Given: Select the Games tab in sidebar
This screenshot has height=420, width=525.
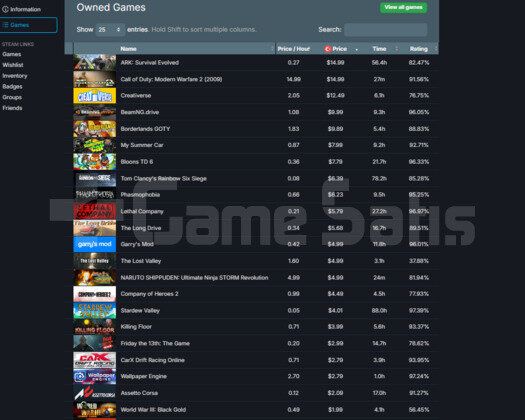Looking at the screenshot, I should pyautogui.click(x=28, y=25).
